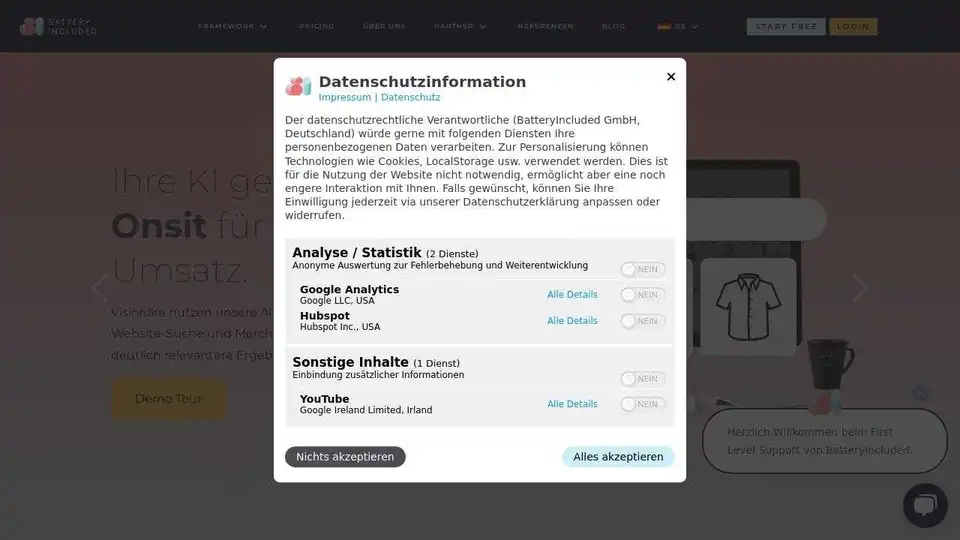Click the shirt product thumbnail
The width and height of the screenshot is (960, 540).
[748, 307]
